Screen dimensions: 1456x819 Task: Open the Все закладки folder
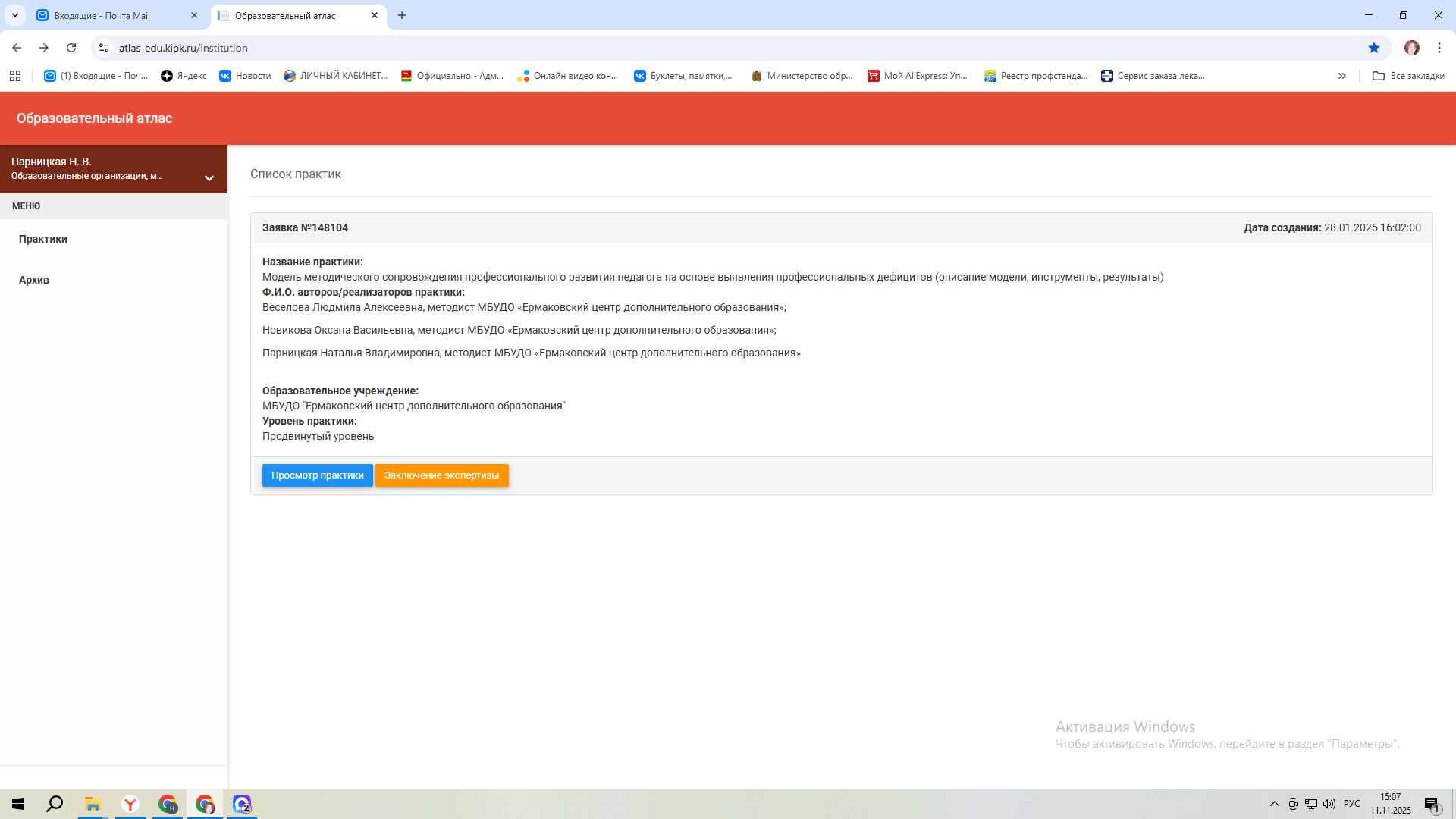coord(1408,76)
